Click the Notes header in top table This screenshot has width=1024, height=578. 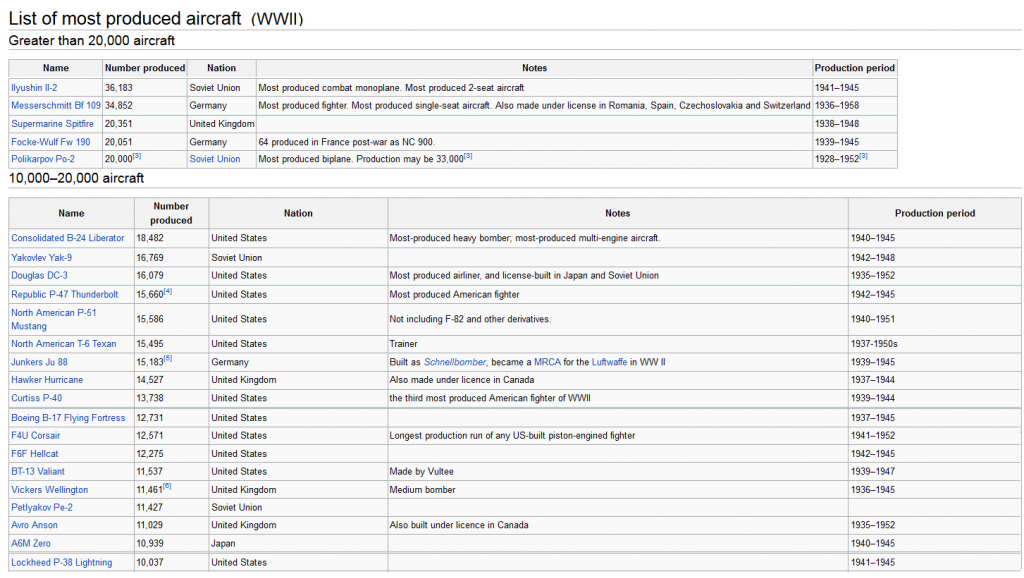534,68
